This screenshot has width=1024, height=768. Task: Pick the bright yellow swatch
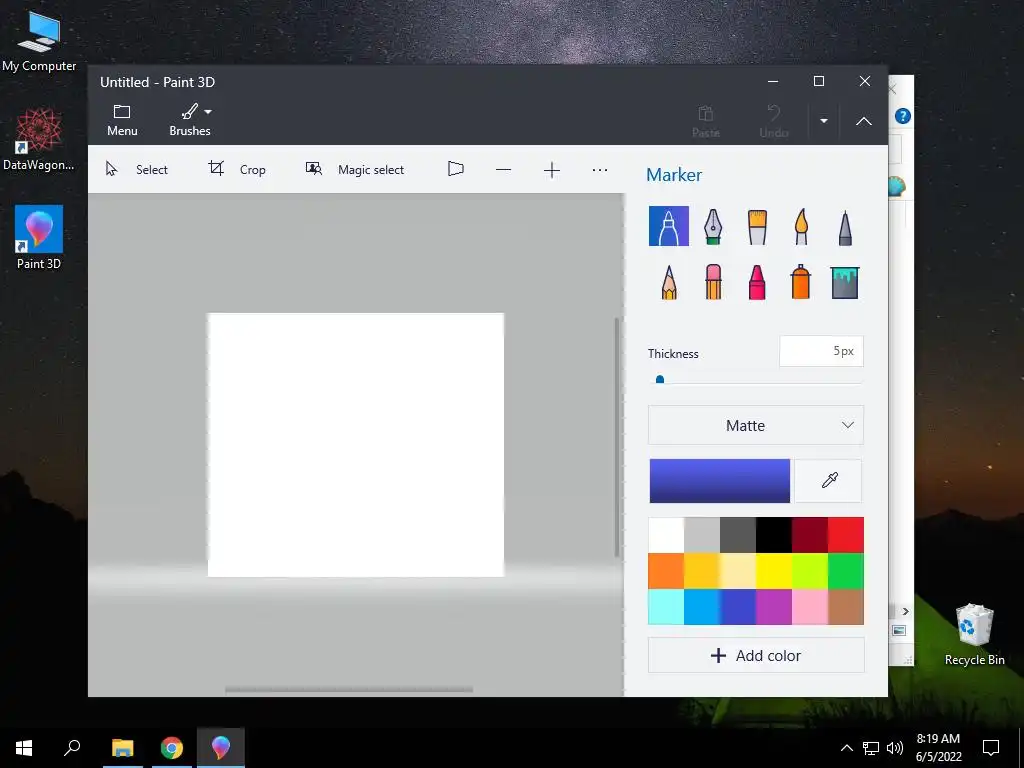click(774, 571)
